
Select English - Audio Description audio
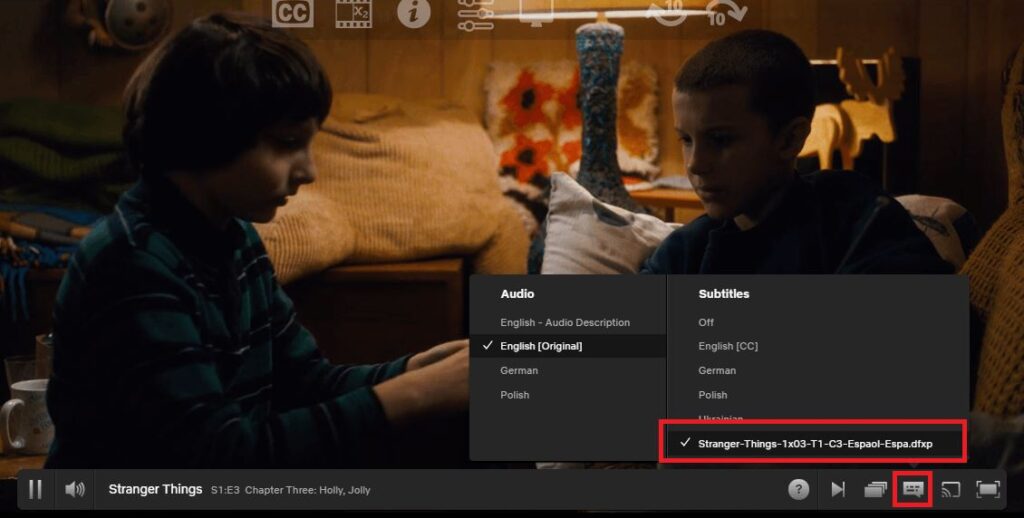pos(565,322)
